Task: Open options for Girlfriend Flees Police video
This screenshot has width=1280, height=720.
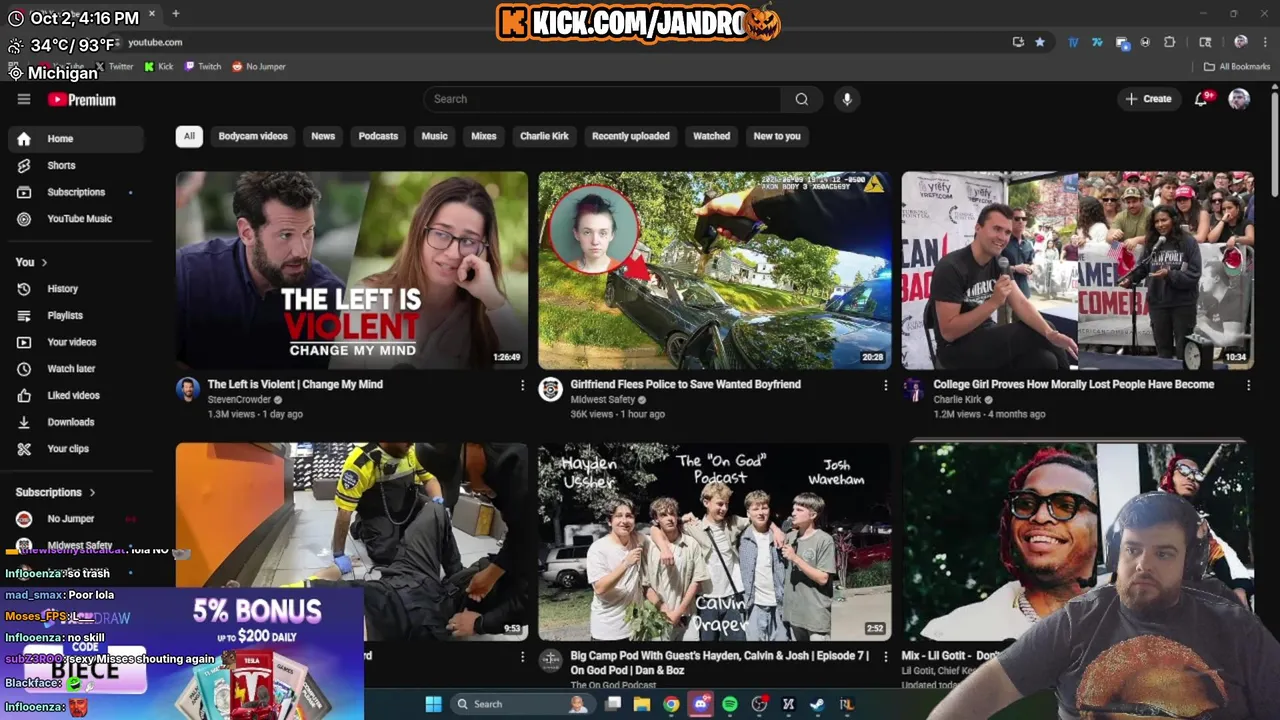Action: coord(885,385)
